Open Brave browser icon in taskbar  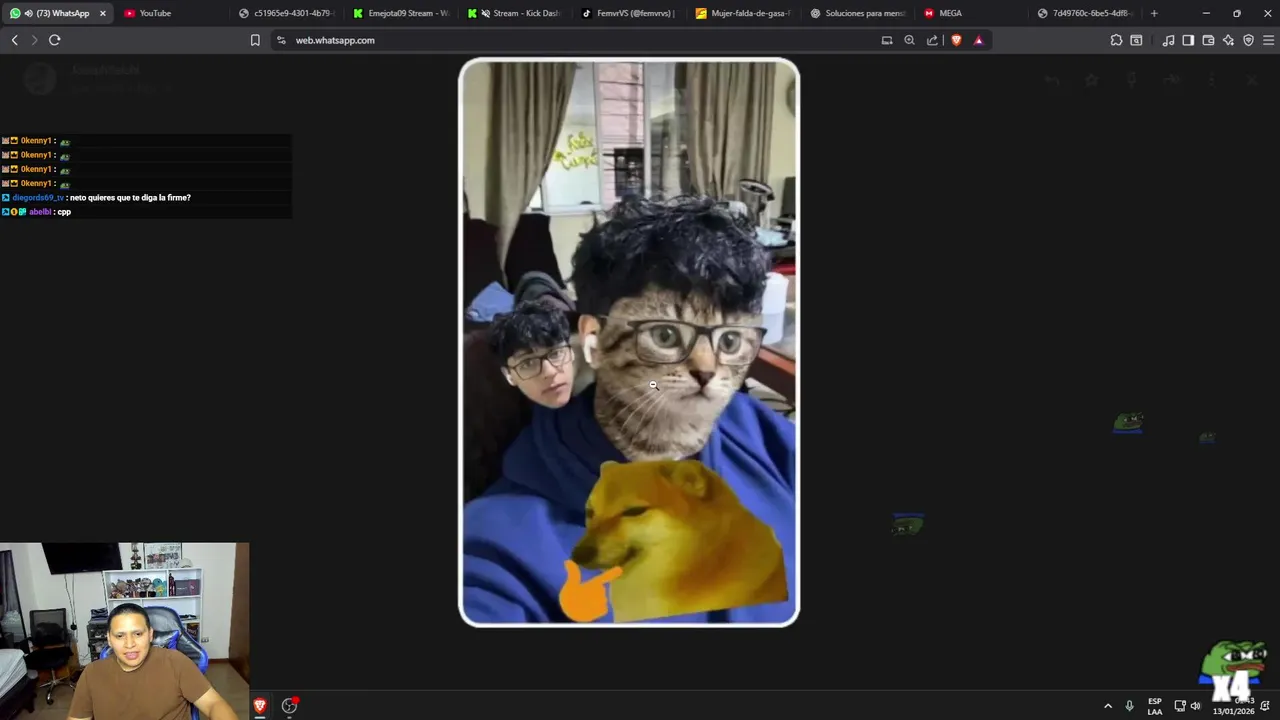[259, 706]
